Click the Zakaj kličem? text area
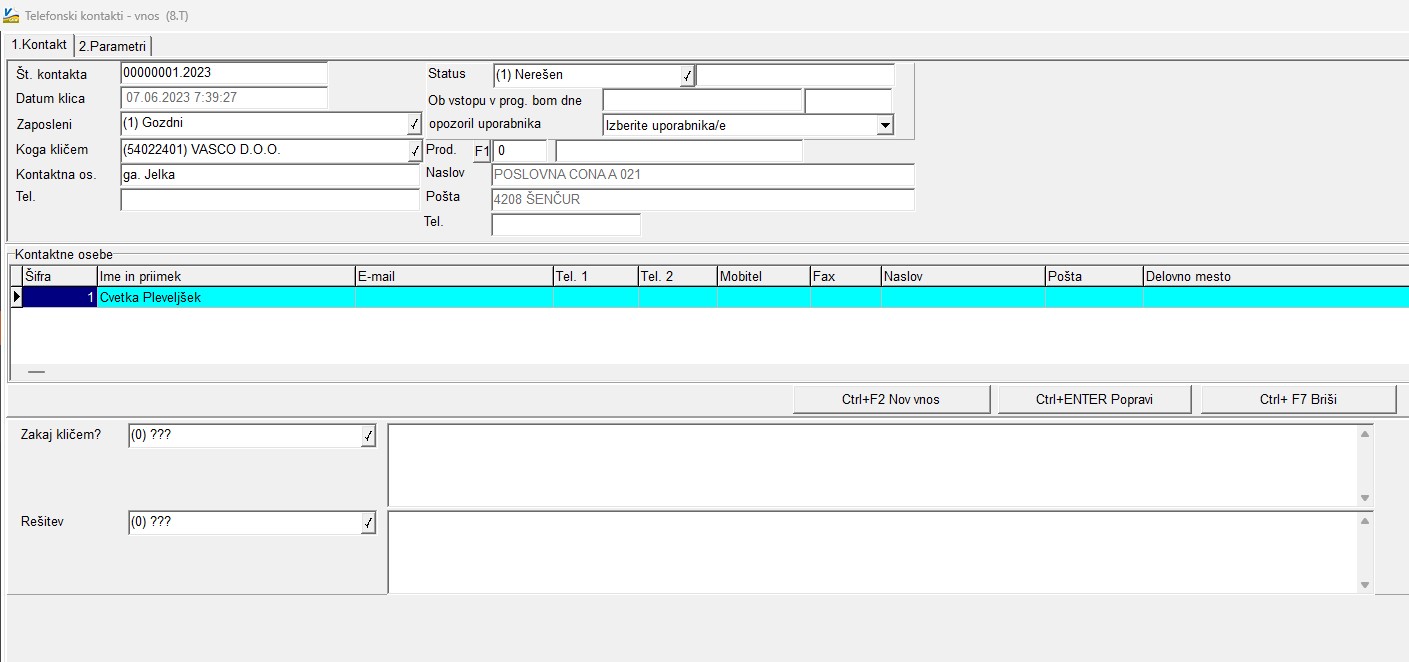Viewport: 1409px width, 662px height. [x=873, y=465]
